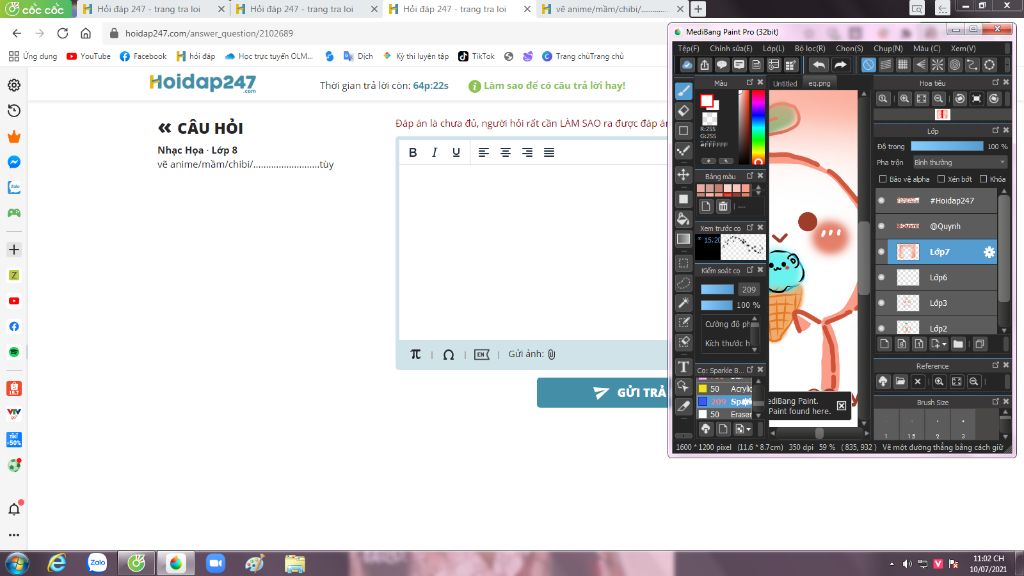
Task: Click the Hoidap247 logo link
Action: click(x=202, y=84)
